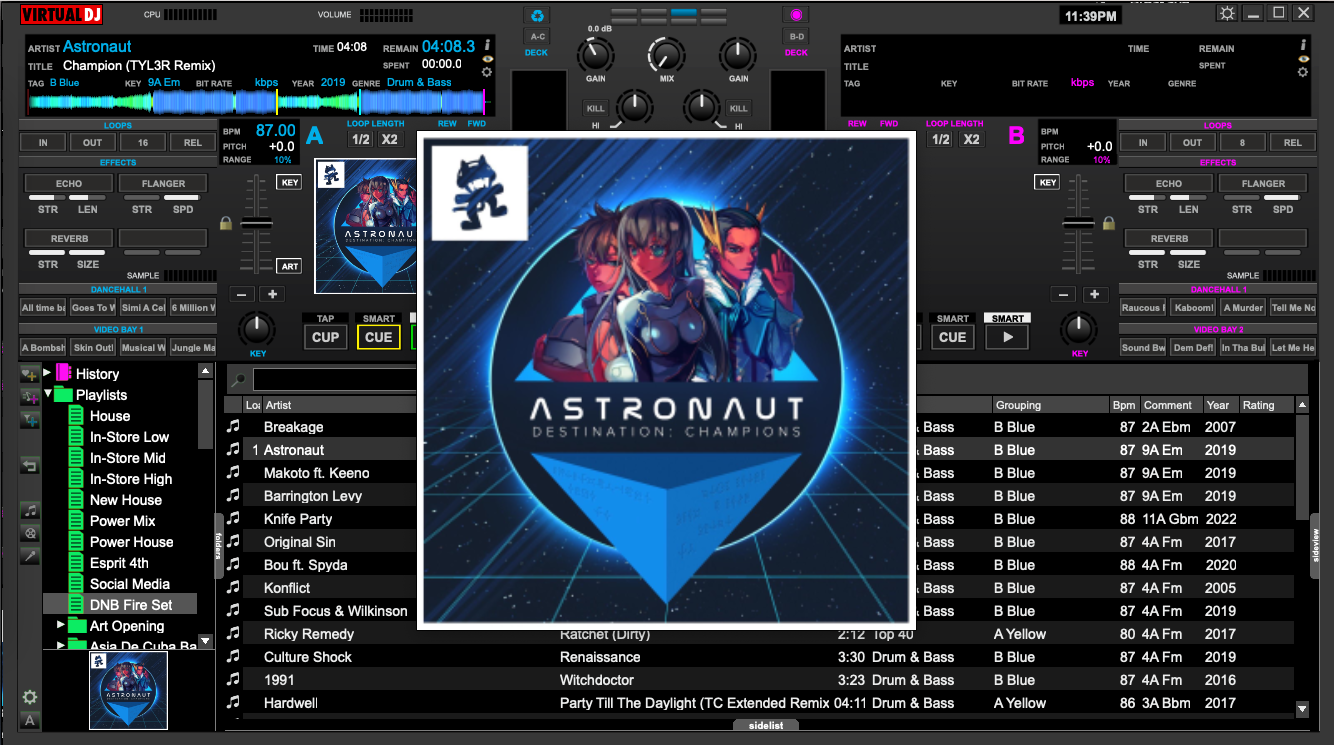The image size is (1334, 745).
Task: Click the music note icon beside Hardwell
Action: 233,703
